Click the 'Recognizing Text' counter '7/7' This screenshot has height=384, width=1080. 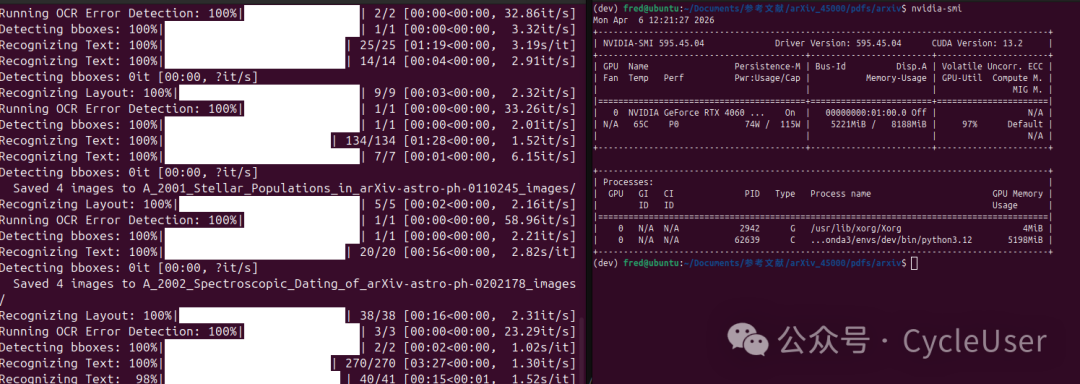(x=384, y=156)
